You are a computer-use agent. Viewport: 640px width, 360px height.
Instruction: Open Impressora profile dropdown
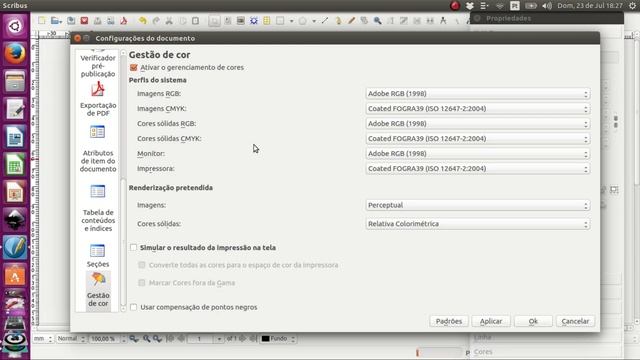478,168
